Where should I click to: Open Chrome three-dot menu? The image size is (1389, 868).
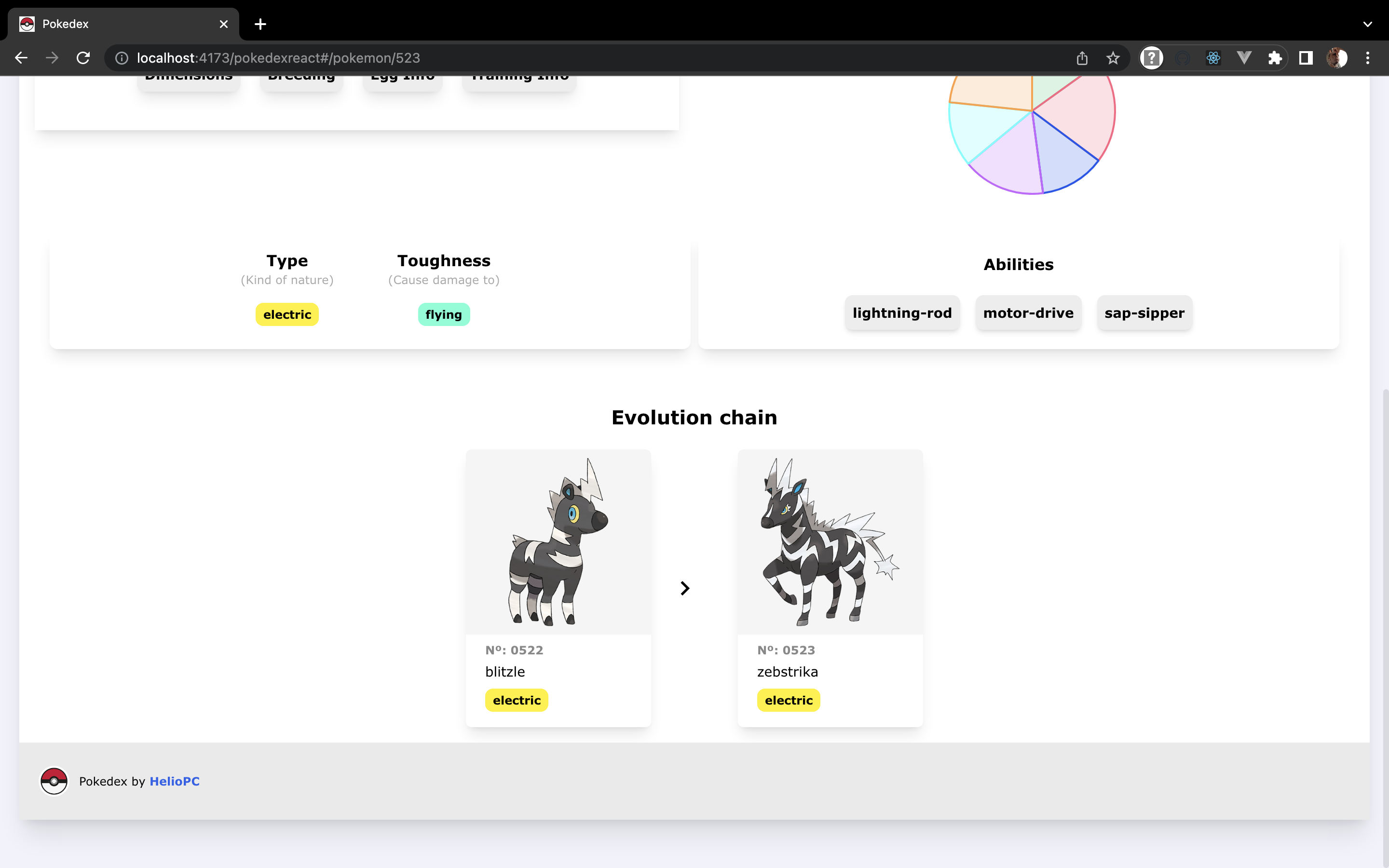click(1367, 58)
